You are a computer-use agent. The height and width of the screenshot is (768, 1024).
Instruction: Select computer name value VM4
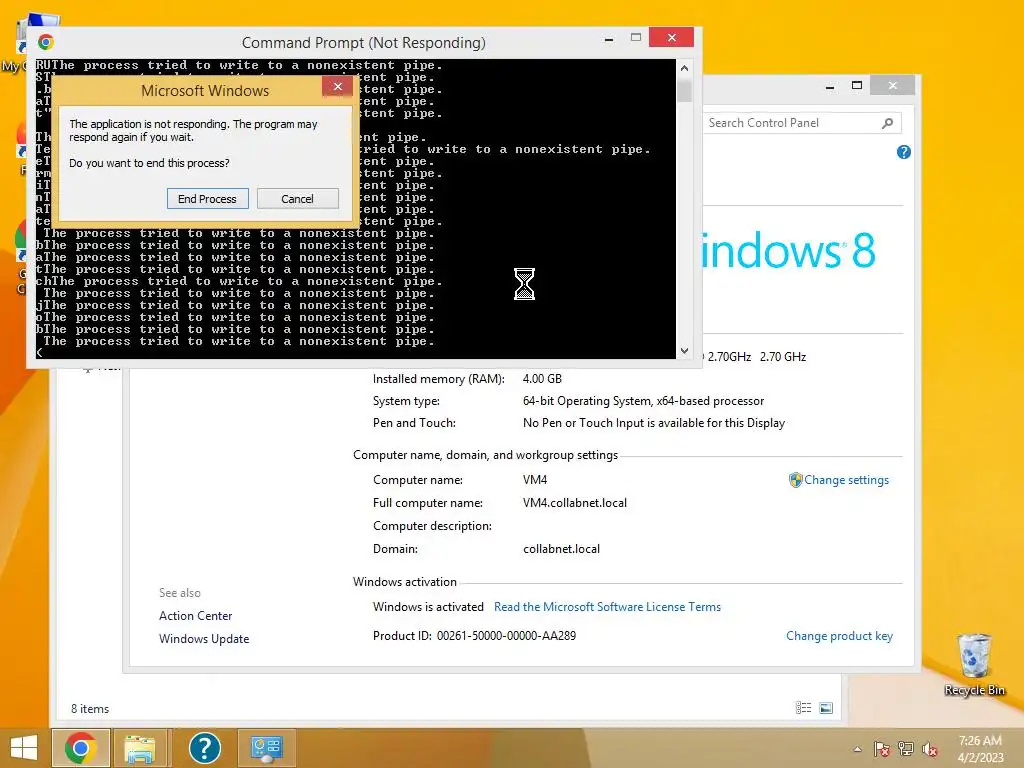coord(535,480)
